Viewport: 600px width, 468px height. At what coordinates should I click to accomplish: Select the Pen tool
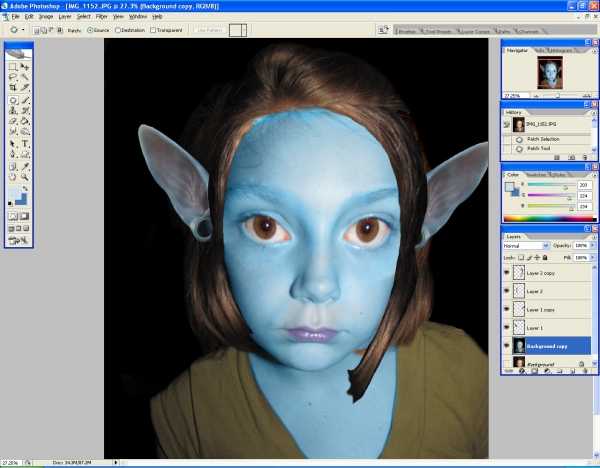[x=13, y=154]
